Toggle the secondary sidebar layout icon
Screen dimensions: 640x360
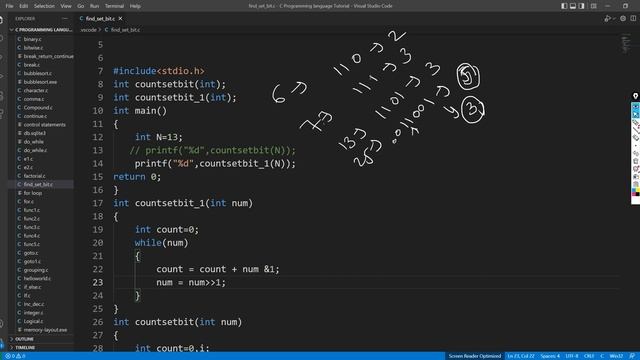tap(581, 6)
